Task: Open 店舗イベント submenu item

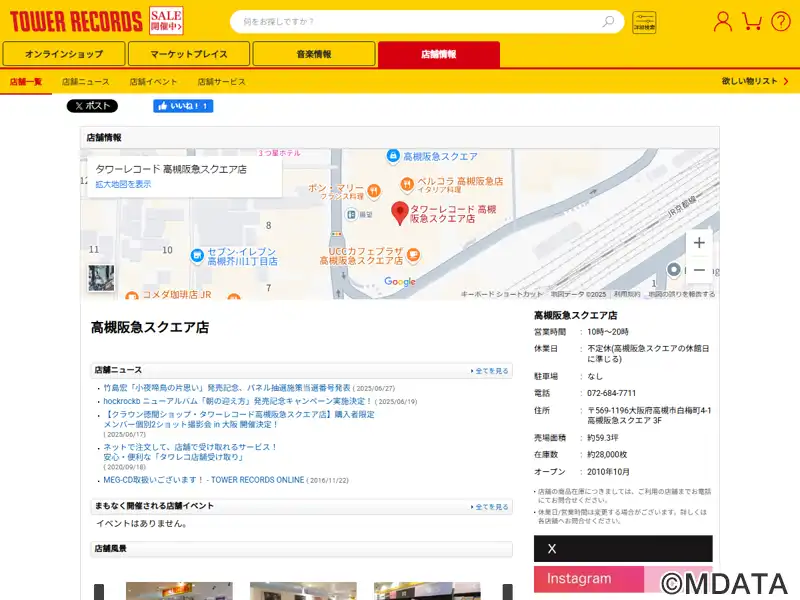Action: [x=153, y=82]
